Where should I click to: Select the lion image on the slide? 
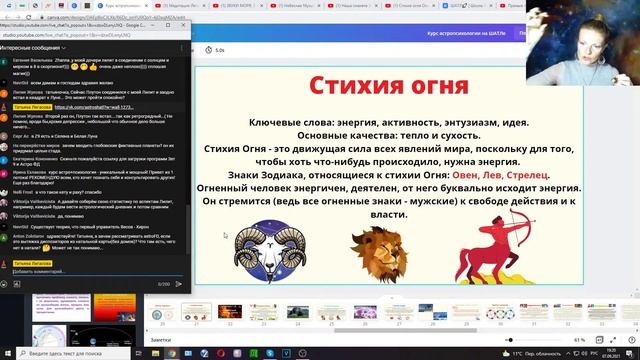(379, 255)
